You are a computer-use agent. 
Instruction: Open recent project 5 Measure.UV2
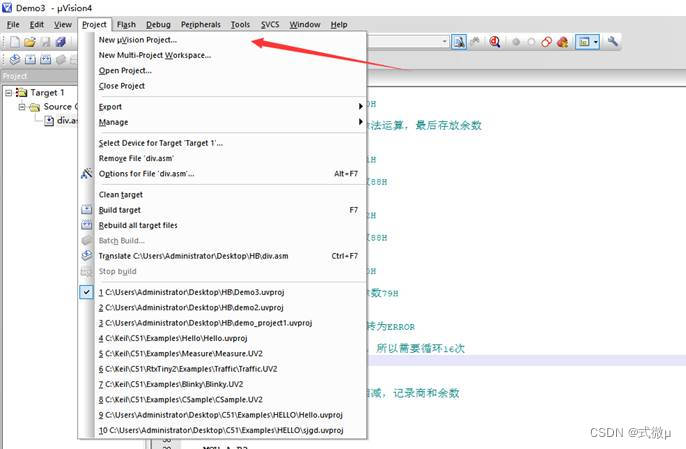223,354
